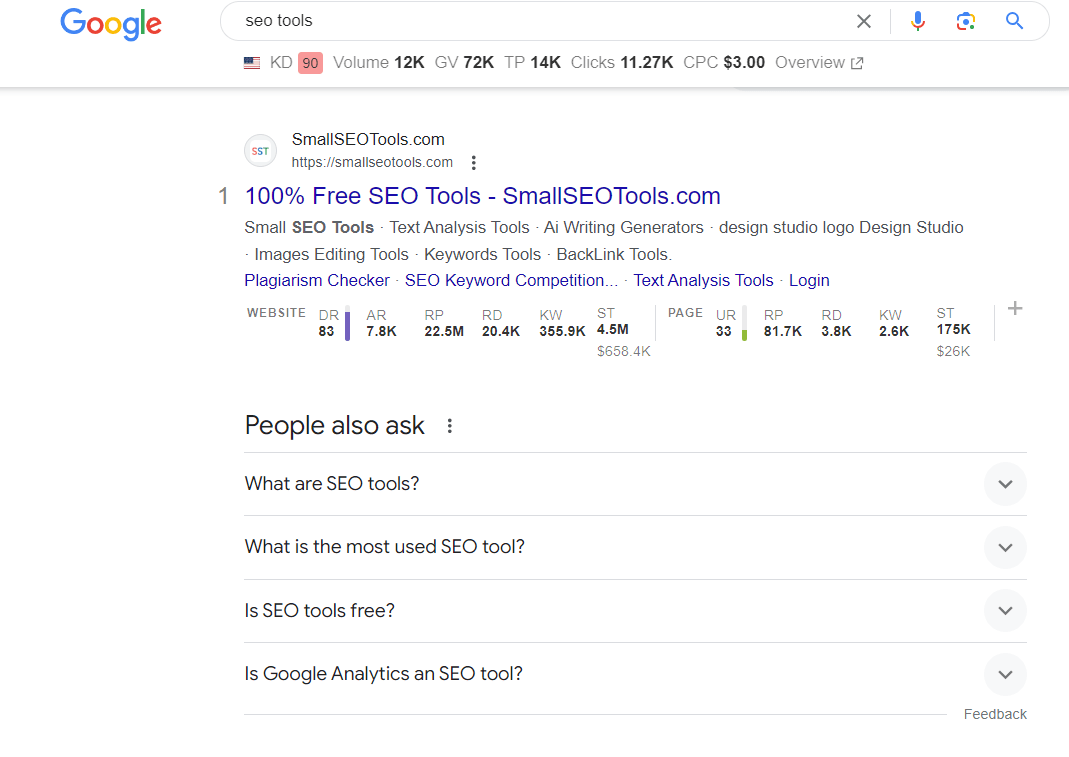Viewport: 1069px width, 757px height.
Task: Submit search with magnifier icon
Action: 1014,21
